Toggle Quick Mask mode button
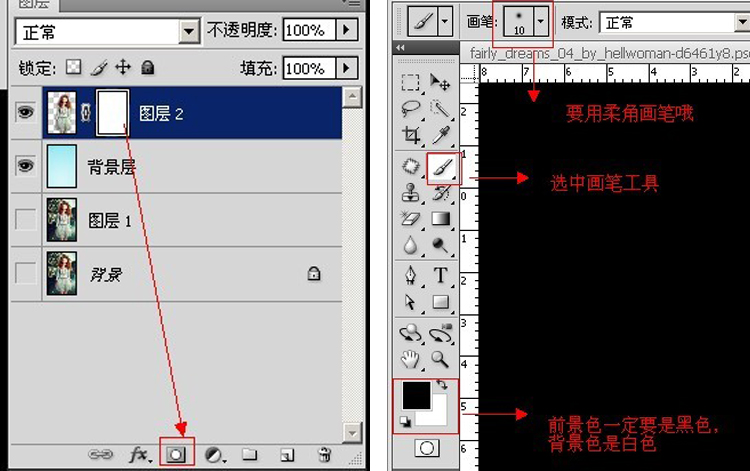Image resolution: width=750 pixels, height=471 pixels. click(427, 448)
